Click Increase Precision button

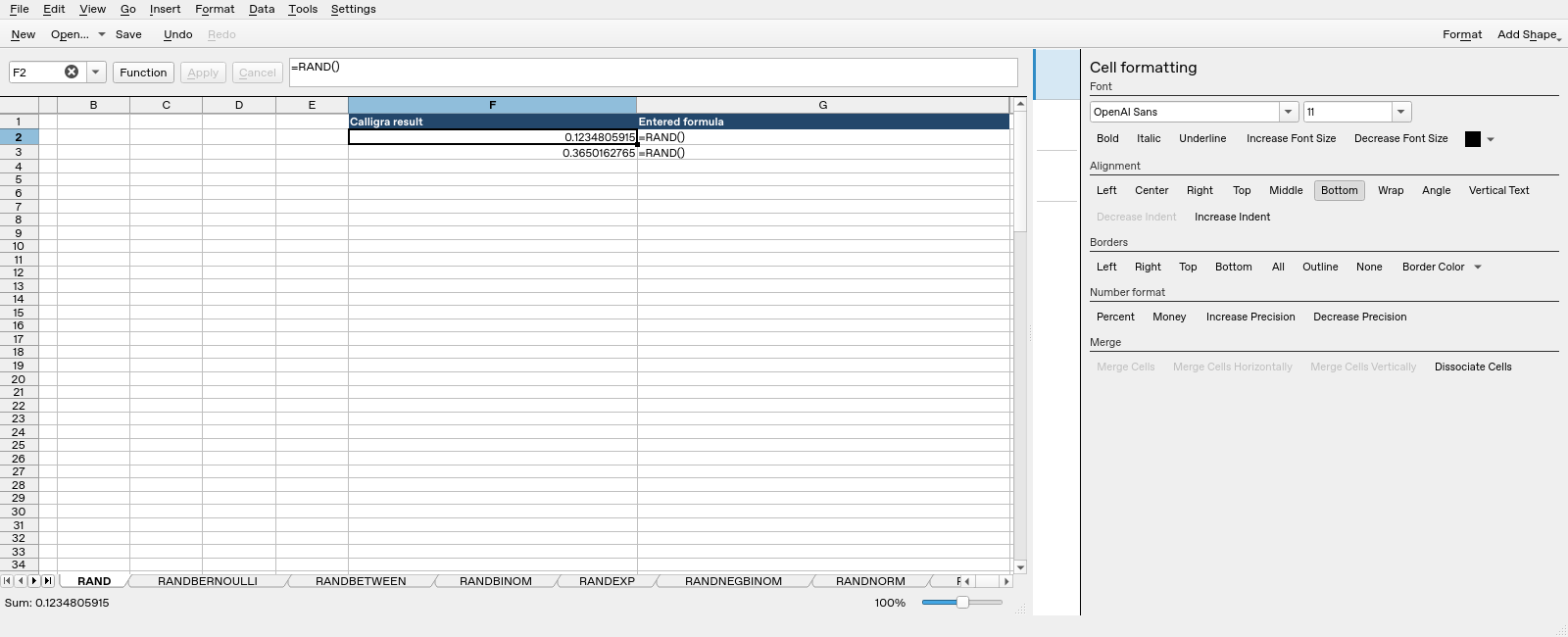point(1250,318)
